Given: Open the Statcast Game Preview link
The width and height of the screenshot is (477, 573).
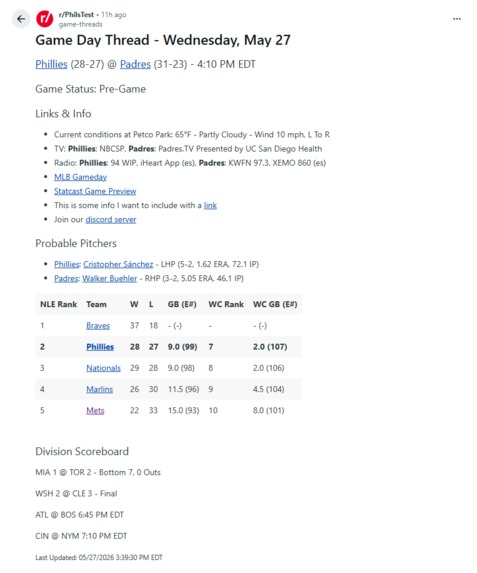Looking at the screenshot, I should tap(95, 191).
